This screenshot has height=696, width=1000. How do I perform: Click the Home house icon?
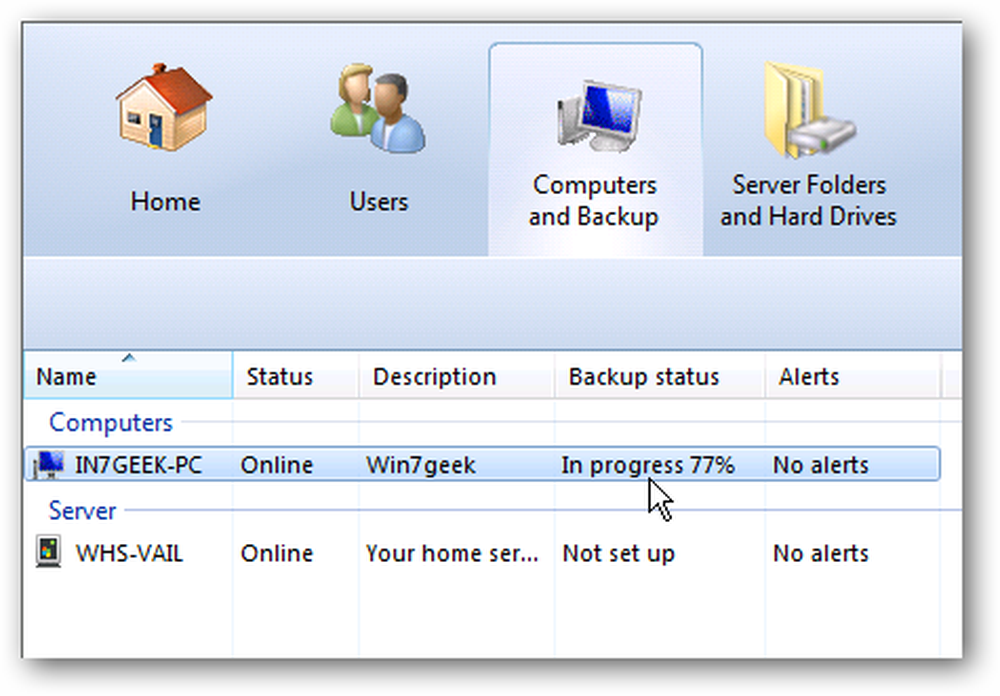pyautogui.click(x=164, y=107)
